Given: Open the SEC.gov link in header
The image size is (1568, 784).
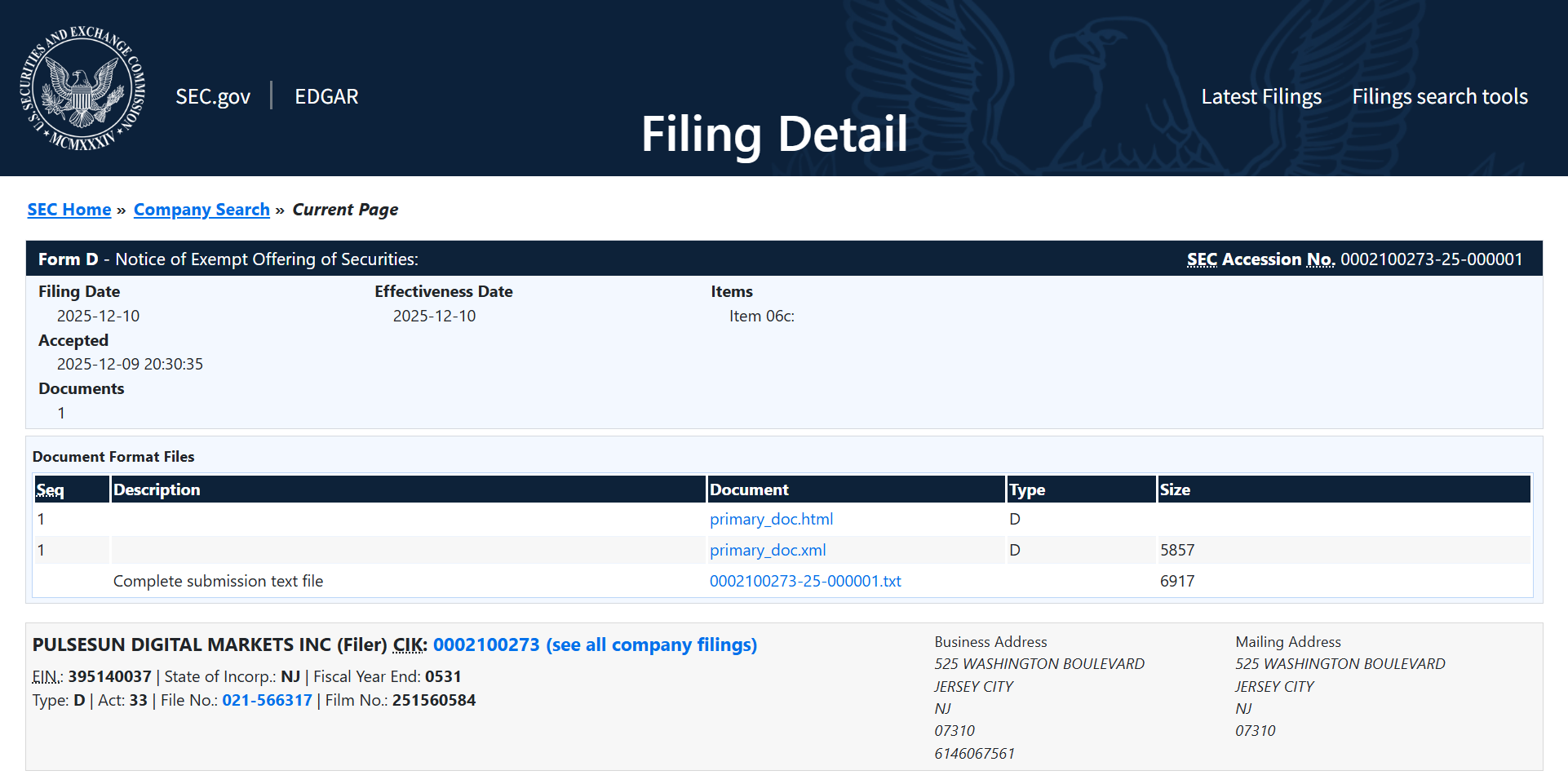Looking at the screenshot, I should (213, 96).
